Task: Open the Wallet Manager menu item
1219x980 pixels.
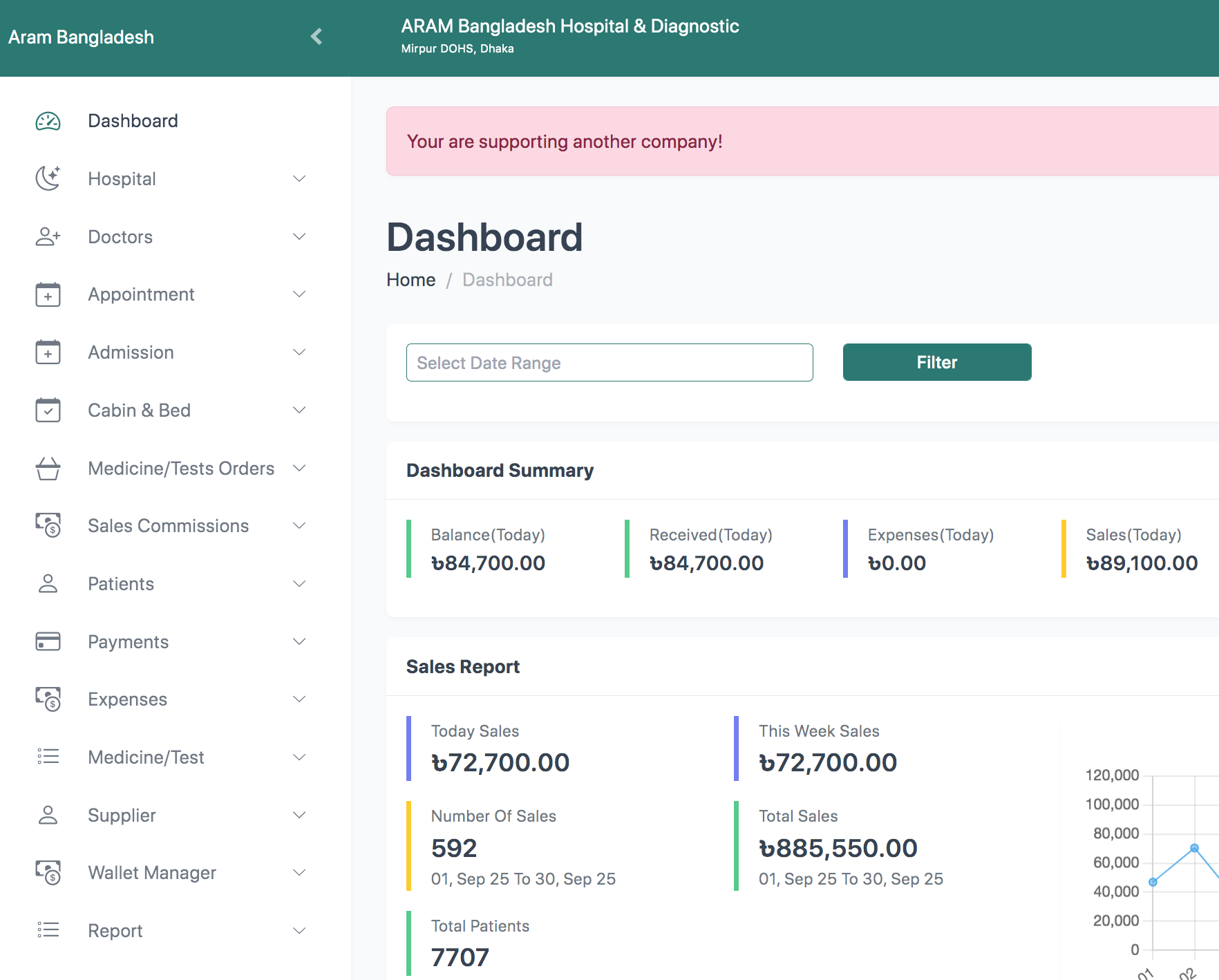Action: [x=152, y=873]
